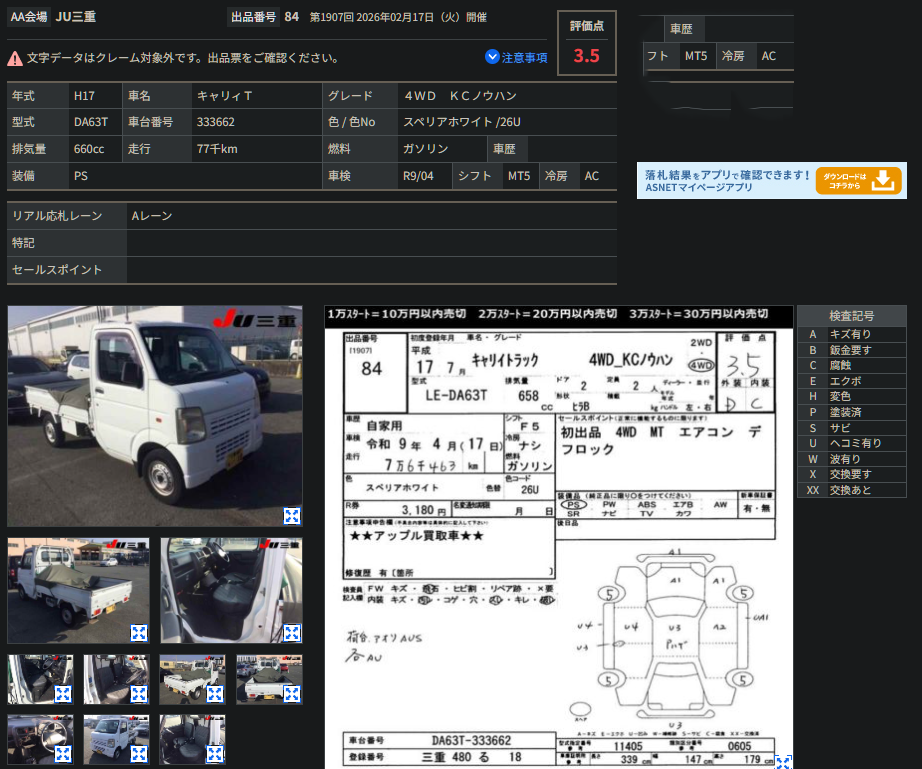Open the ASNET マイページアプリ banner
The width and height of the screenshot is (922, 769).
[771, 180]
